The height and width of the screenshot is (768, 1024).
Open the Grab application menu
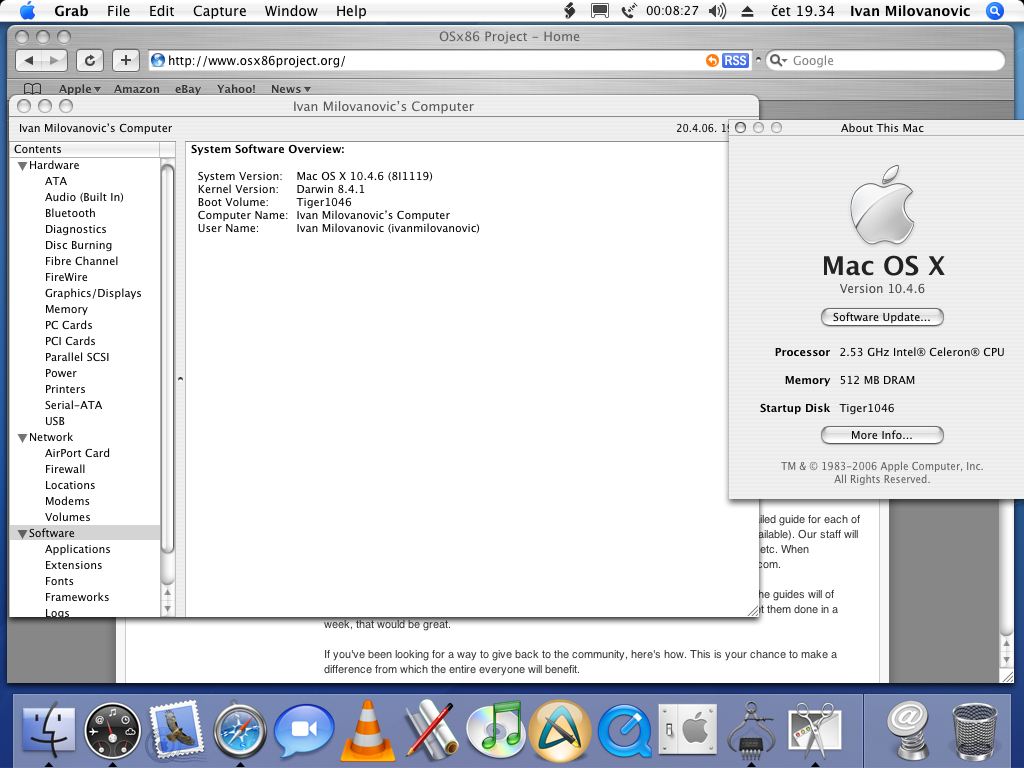tap(71, 11)
